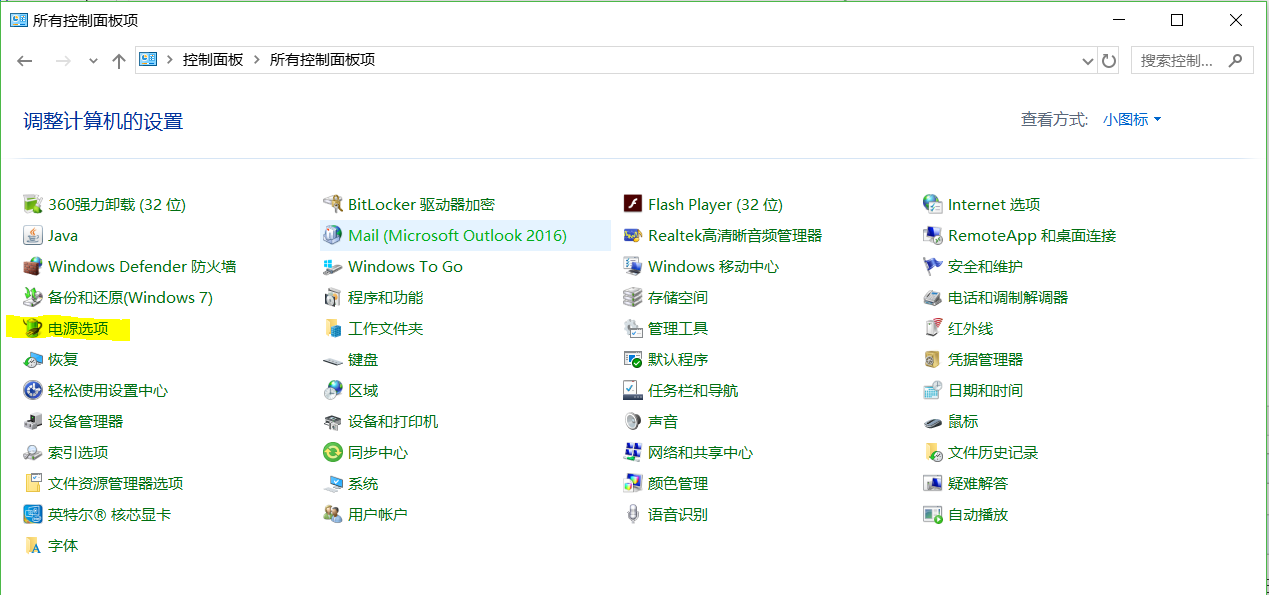Open 任务栏和导航 link
Screen dimensions: 1269x595
pos(693,390)
